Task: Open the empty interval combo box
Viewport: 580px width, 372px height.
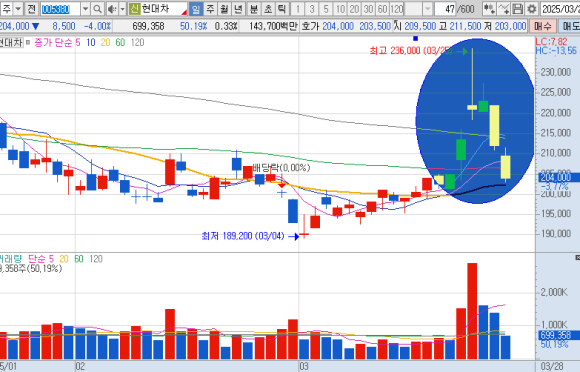Action: click(413, 9)
